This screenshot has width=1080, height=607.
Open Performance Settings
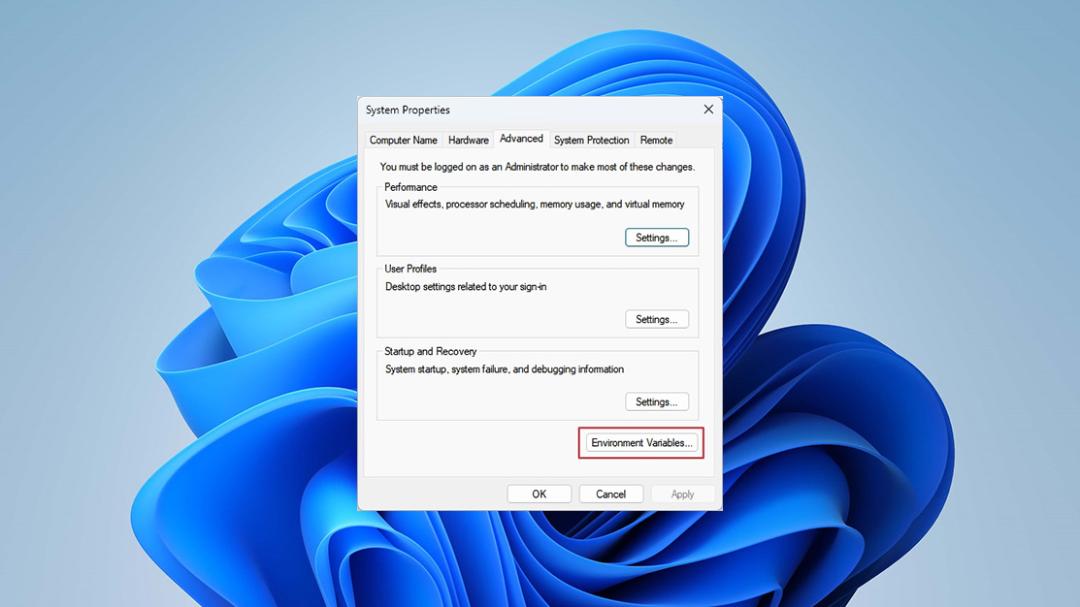pos(656,238)
